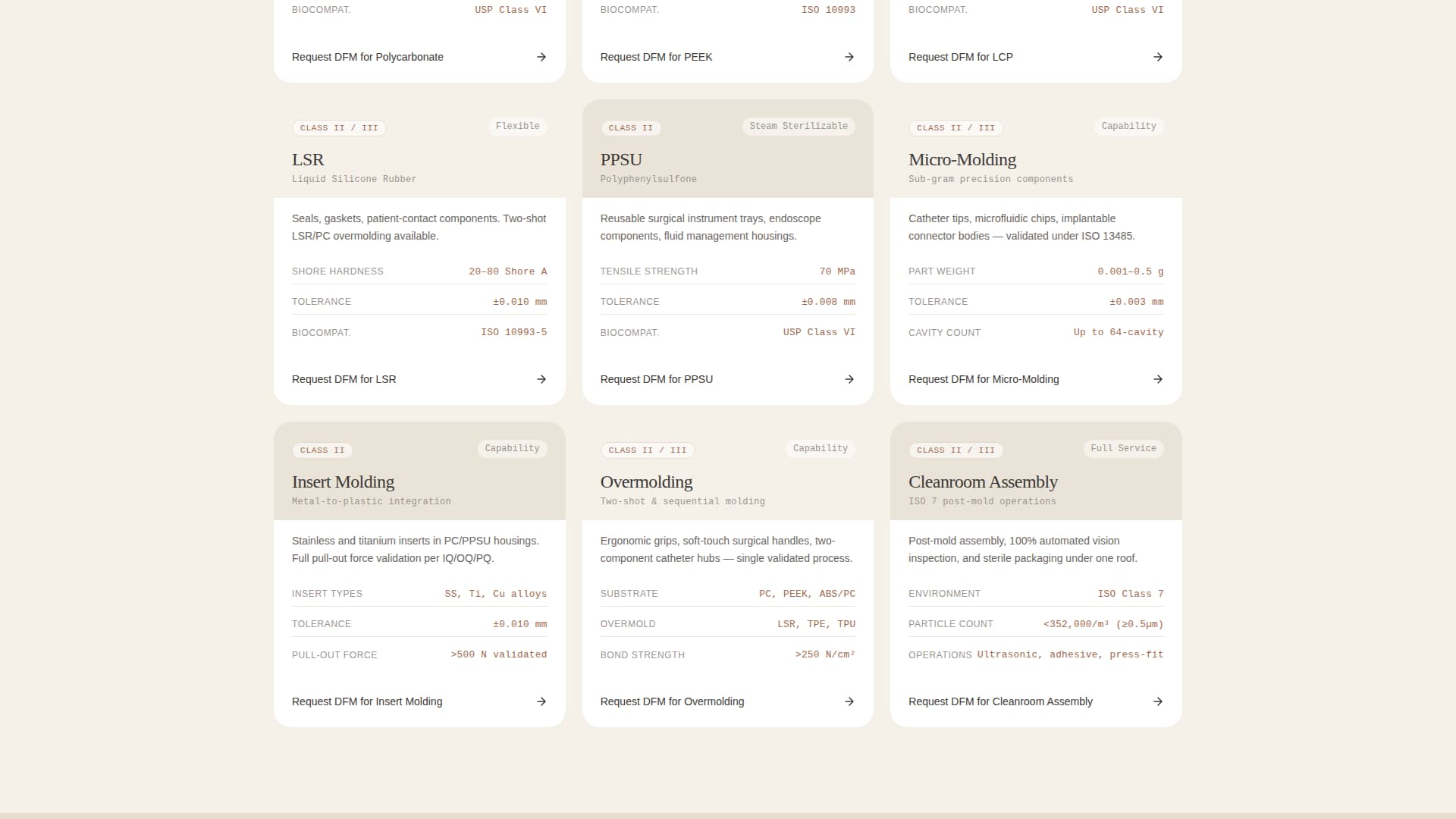Click the arrow icon on PPSU card
The image size is (1456, 819).
849,379
